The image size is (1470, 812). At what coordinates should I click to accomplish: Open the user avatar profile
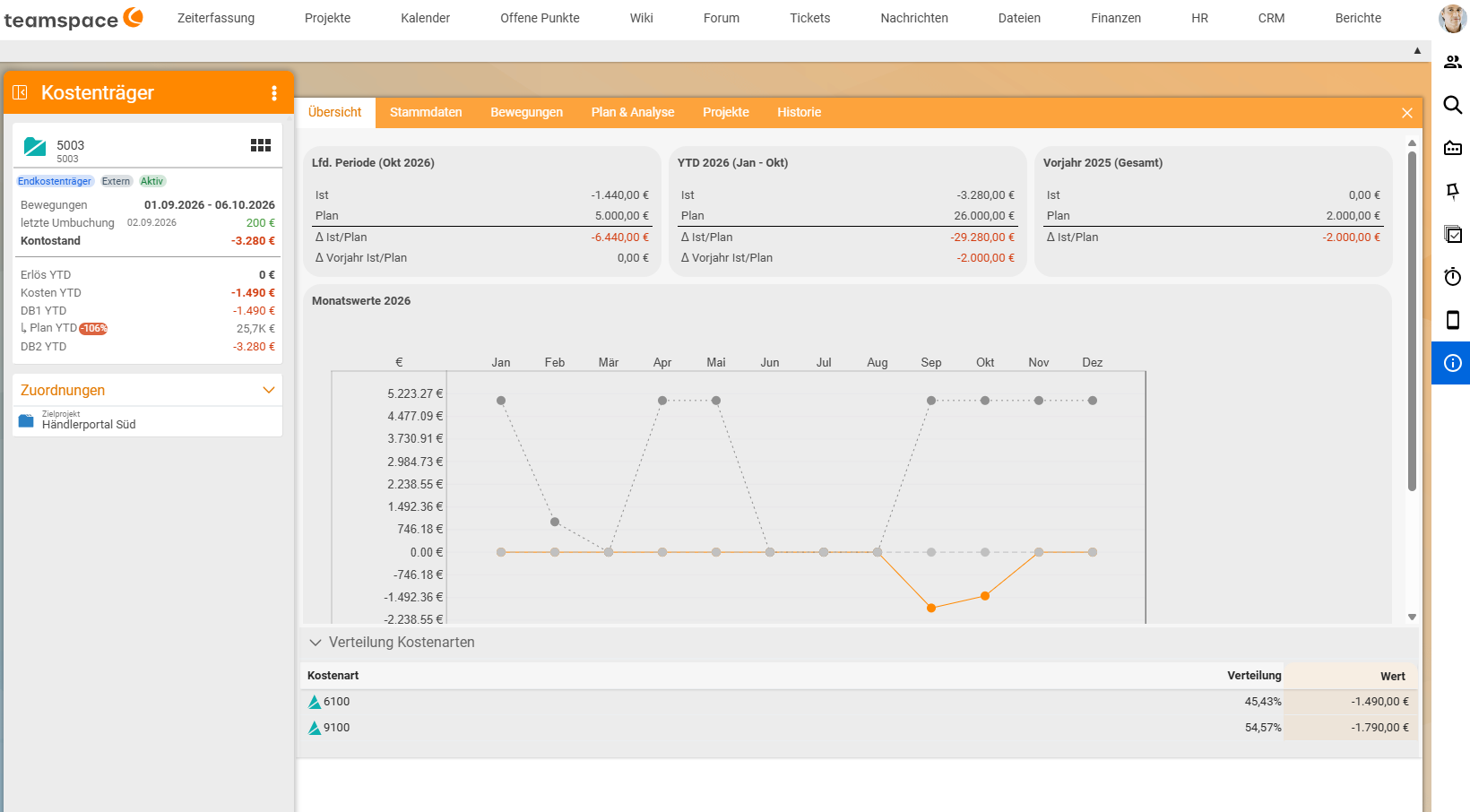(1452, 18)
